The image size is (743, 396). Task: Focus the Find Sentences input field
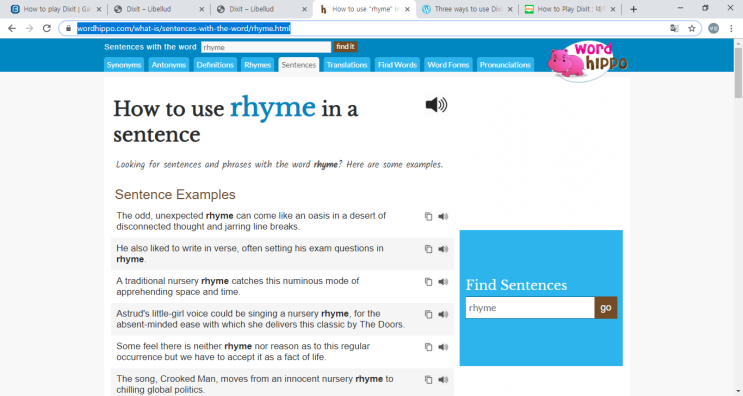point(530,308)
